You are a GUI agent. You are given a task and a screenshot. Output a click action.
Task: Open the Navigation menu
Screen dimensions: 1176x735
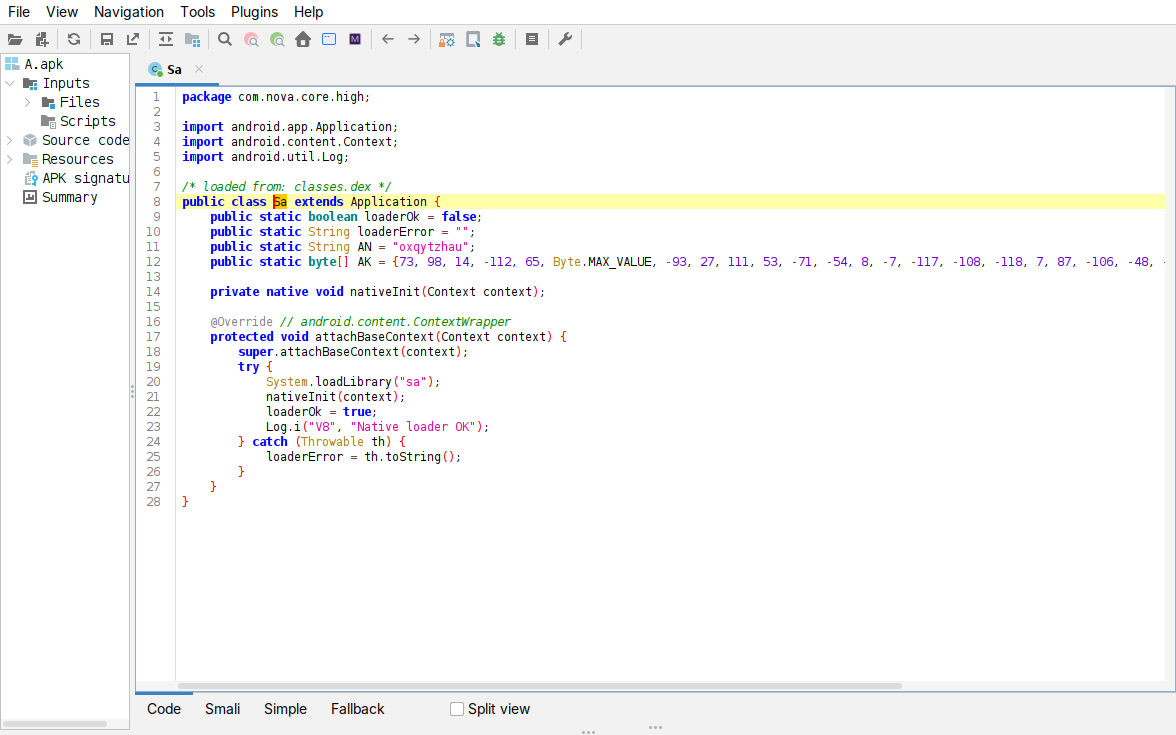pos(128,12)
